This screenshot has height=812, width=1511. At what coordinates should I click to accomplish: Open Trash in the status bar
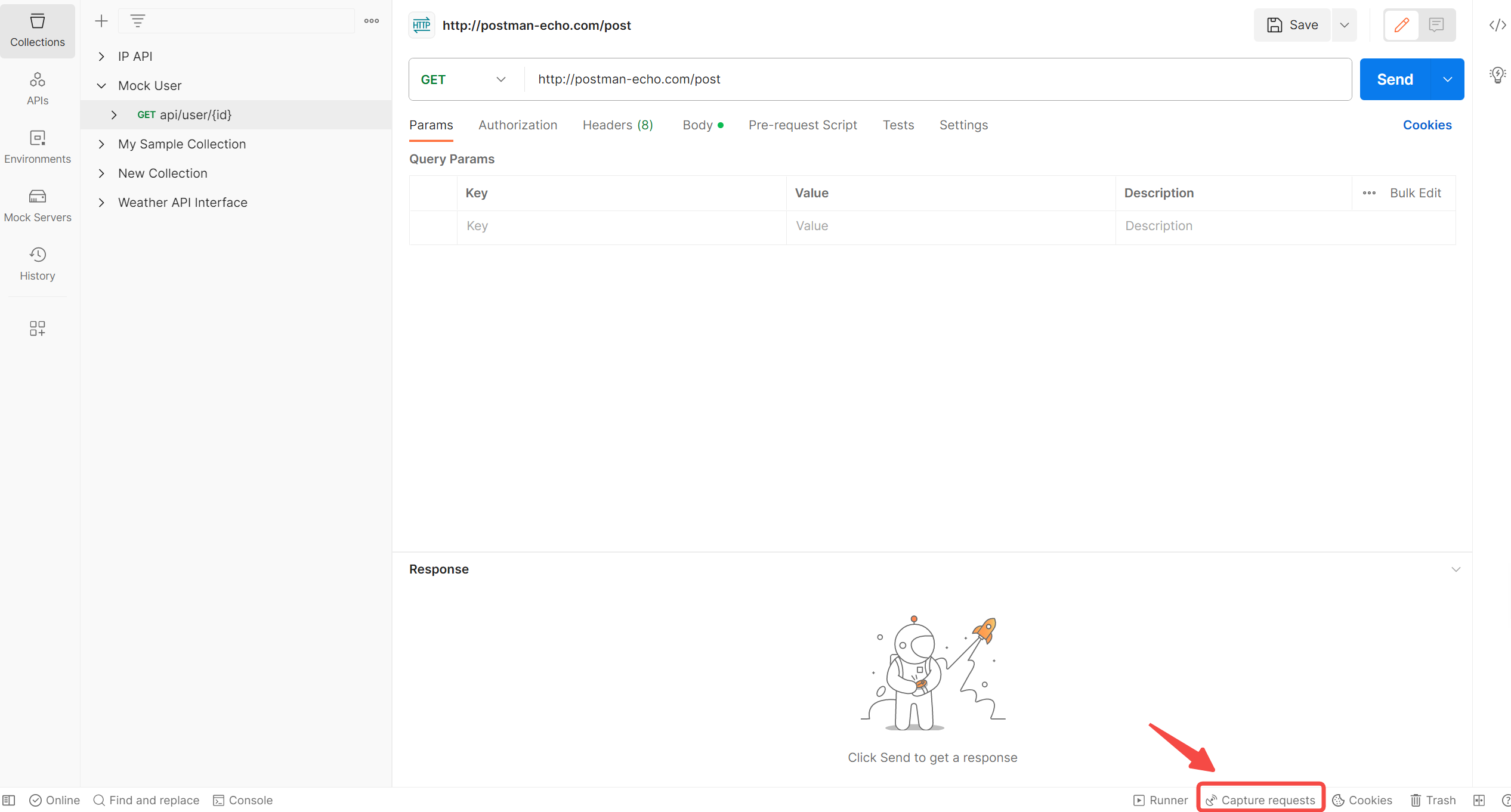click(1433, 800)
